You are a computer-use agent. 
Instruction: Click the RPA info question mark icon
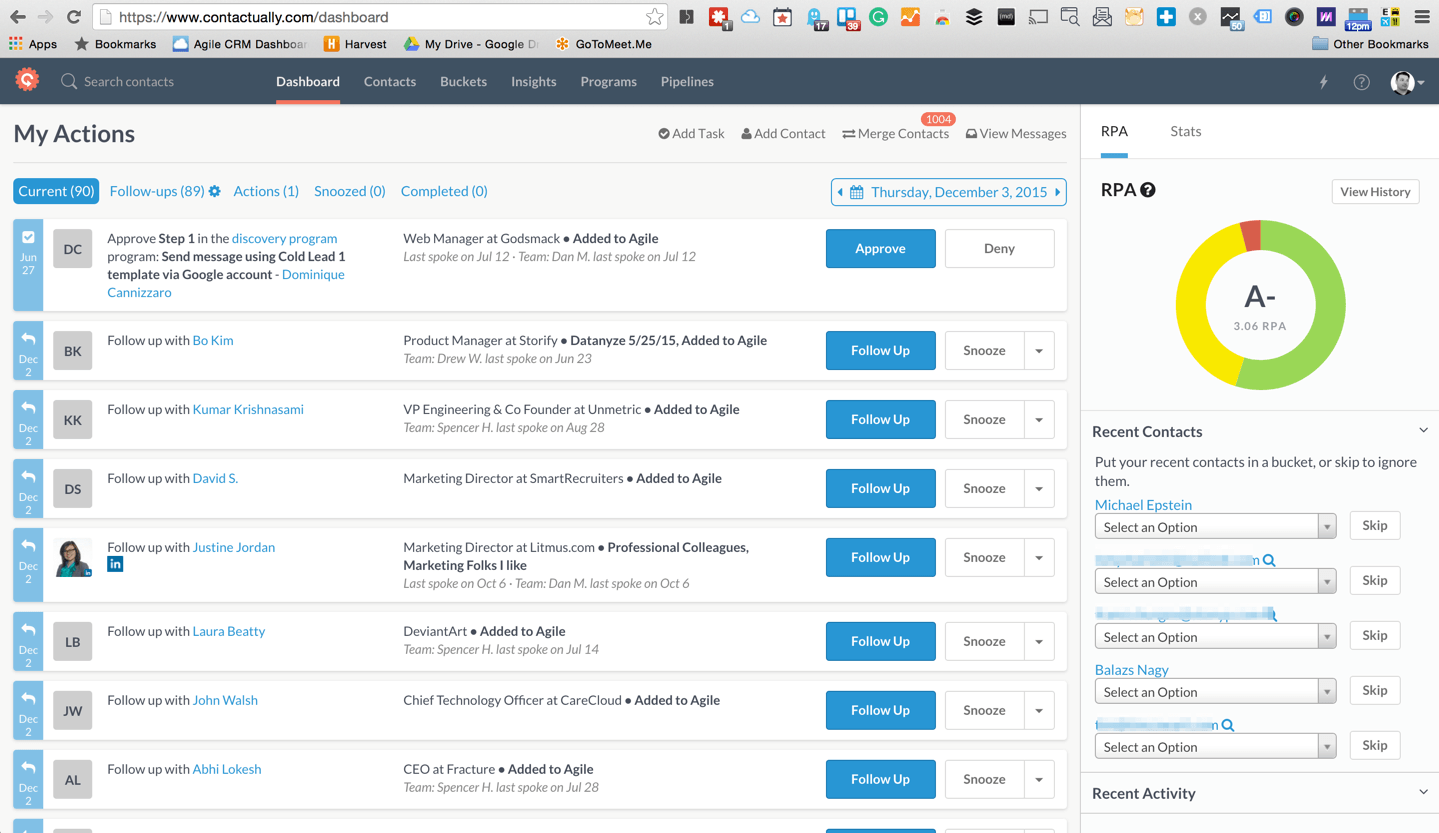1148,190
